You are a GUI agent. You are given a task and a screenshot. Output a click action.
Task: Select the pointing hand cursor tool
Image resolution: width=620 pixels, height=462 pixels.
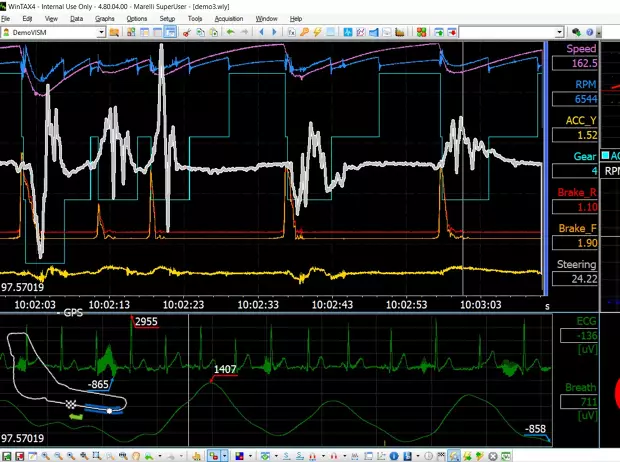(x=197, y=456)
